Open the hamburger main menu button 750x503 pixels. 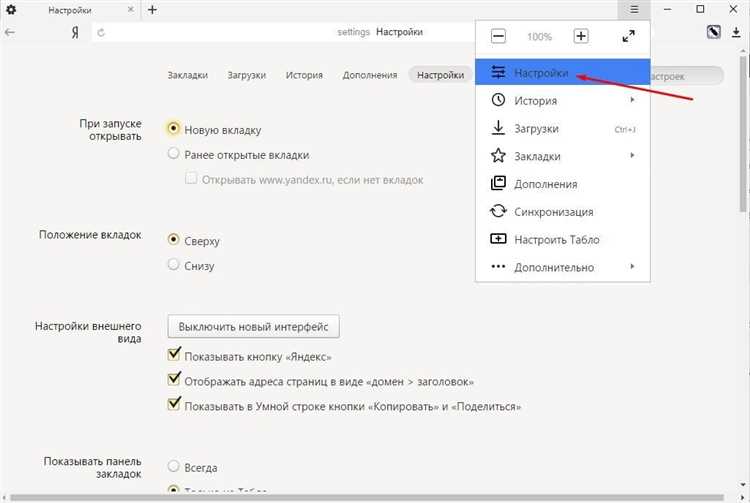pyautogui.click(x=634, y=10)
